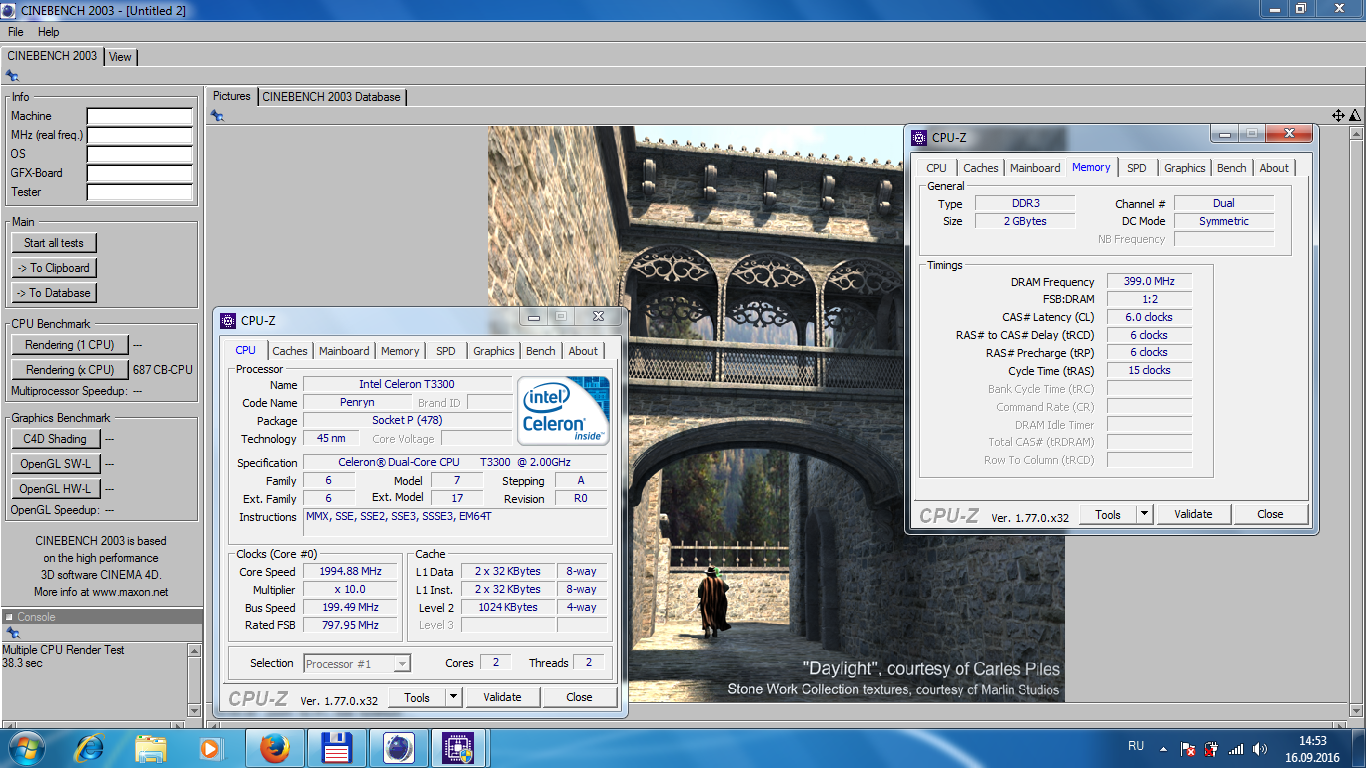Open the wireless network signal icon
This screenshot has width=1366, height=768.
(1236, 748)
